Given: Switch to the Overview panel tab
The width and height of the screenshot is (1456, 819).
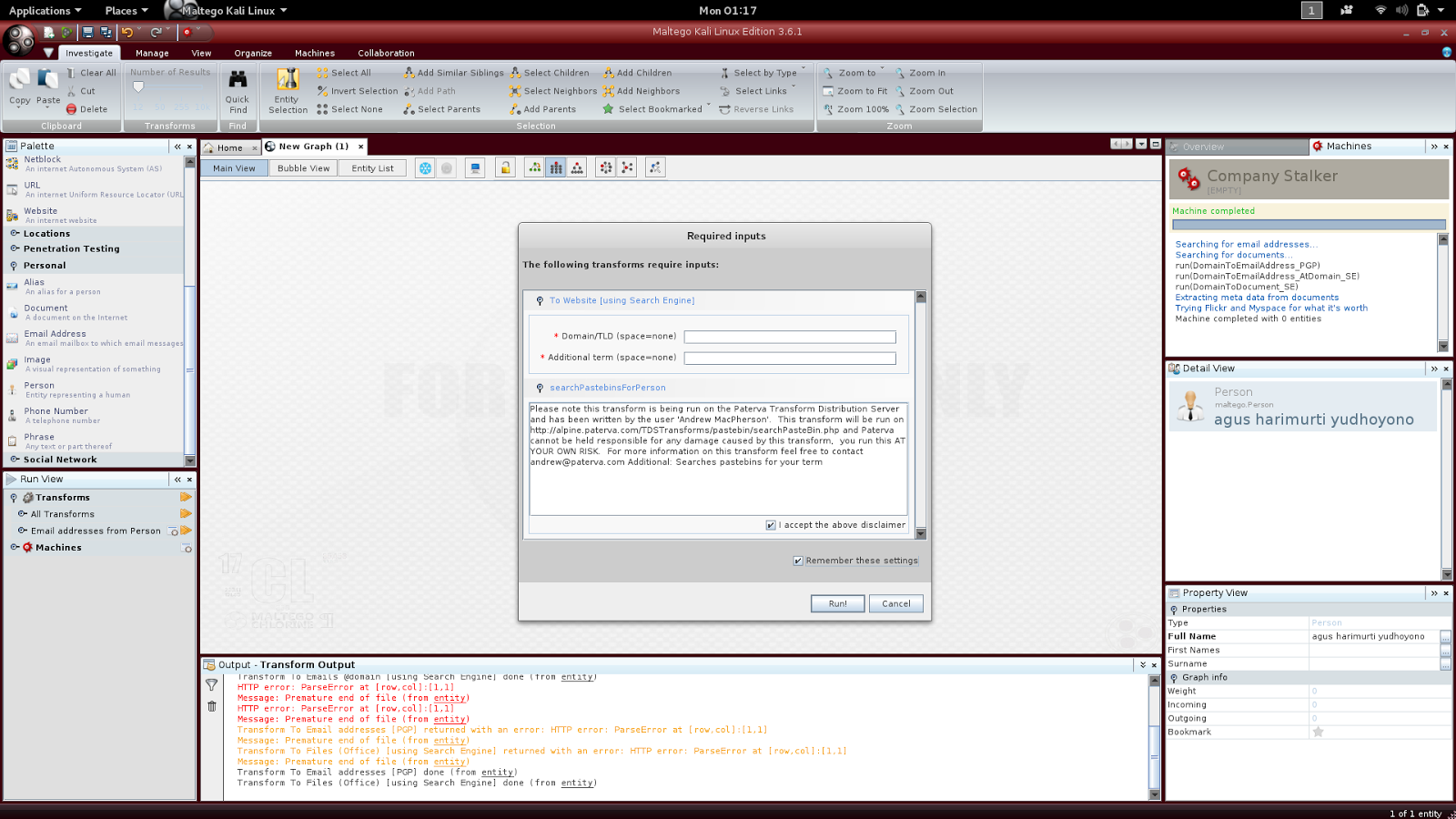Looking at the screenshot, I should (x=1238, y=147).
